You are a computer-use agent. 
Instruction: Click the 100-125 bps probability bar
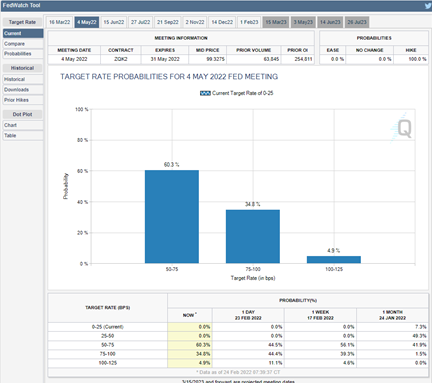[x=334, y=260]
